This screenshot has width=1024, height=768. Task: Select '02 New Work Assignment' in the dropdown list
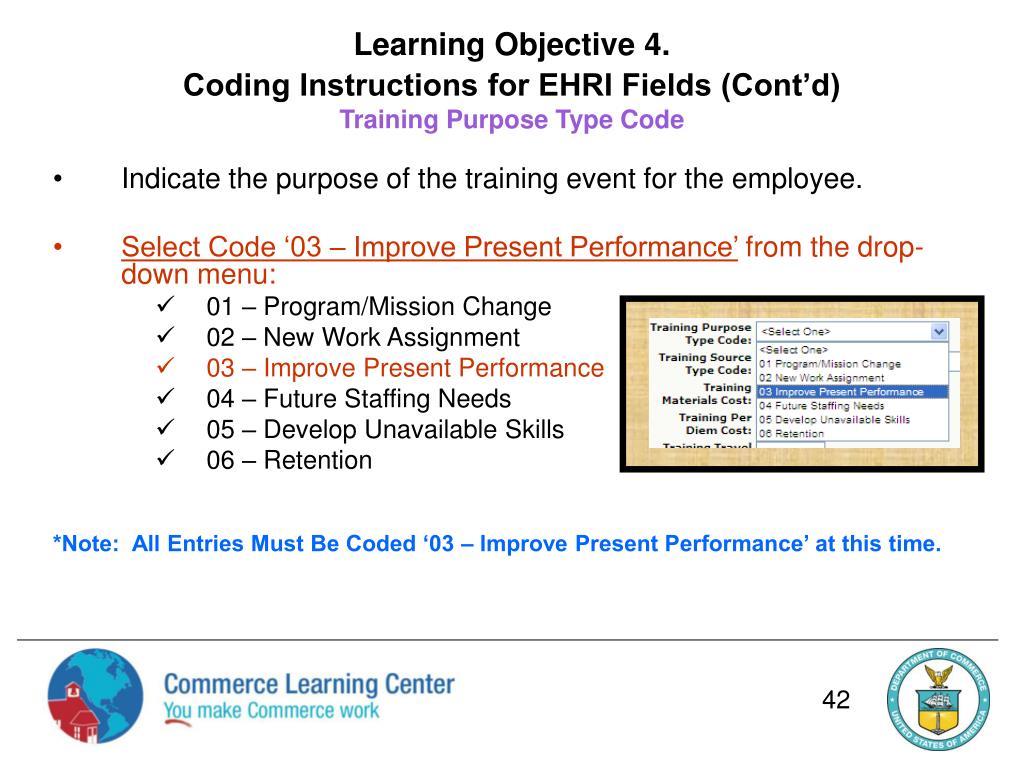pos(822,378)
